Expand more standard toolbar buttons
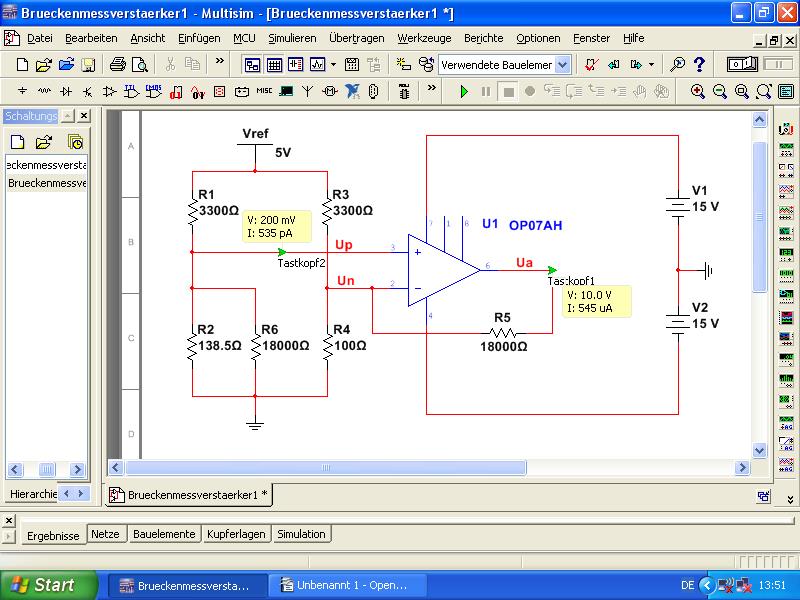The height and width of the screenshot is (600, 800). tap(219, 61)
